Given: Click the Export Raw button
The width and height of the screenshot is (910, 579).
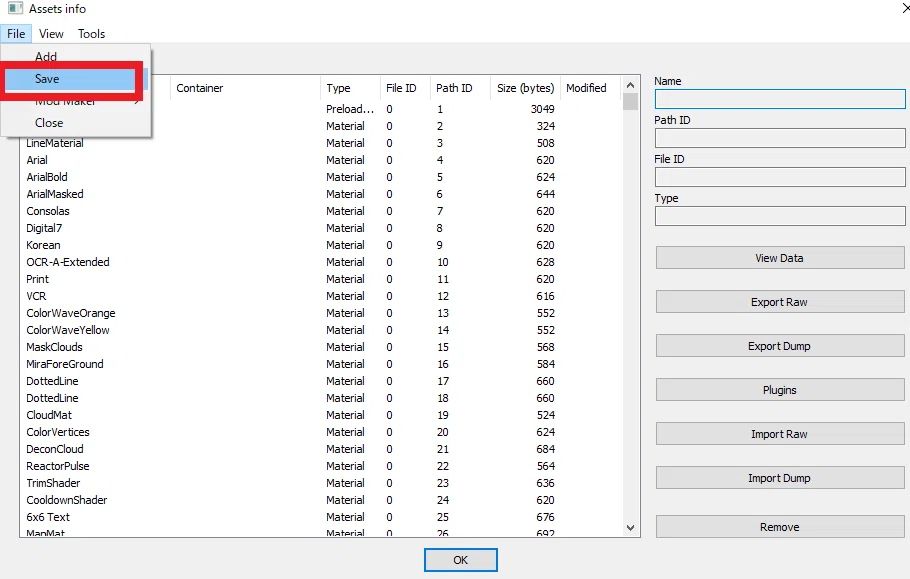Looking at the screenshot, I should click(779, 302).
